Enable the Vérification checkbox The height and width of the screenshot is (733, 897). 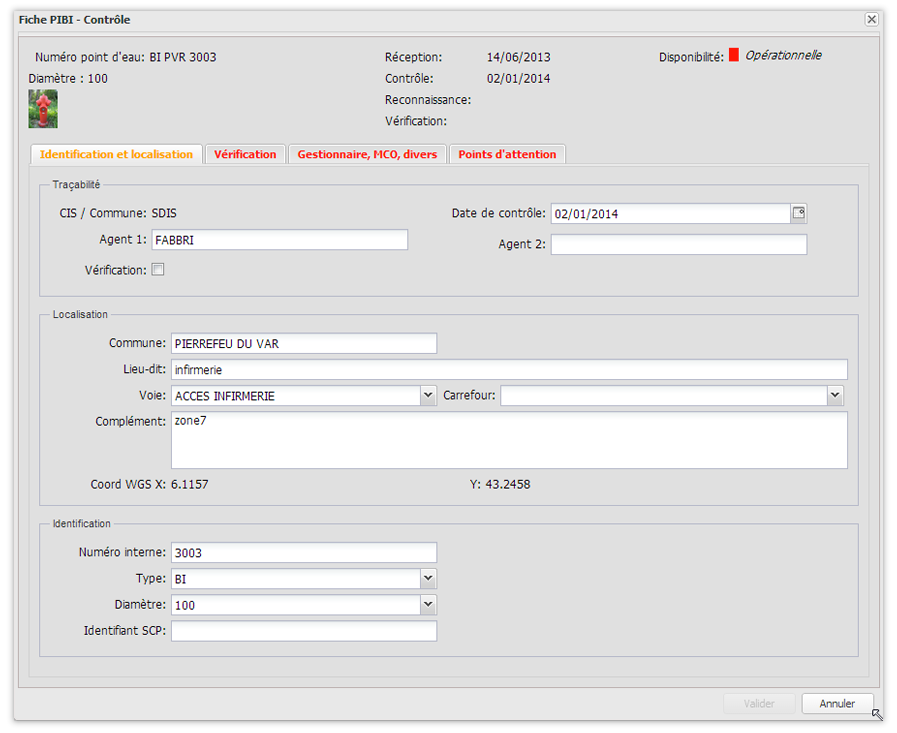point(157,270)
